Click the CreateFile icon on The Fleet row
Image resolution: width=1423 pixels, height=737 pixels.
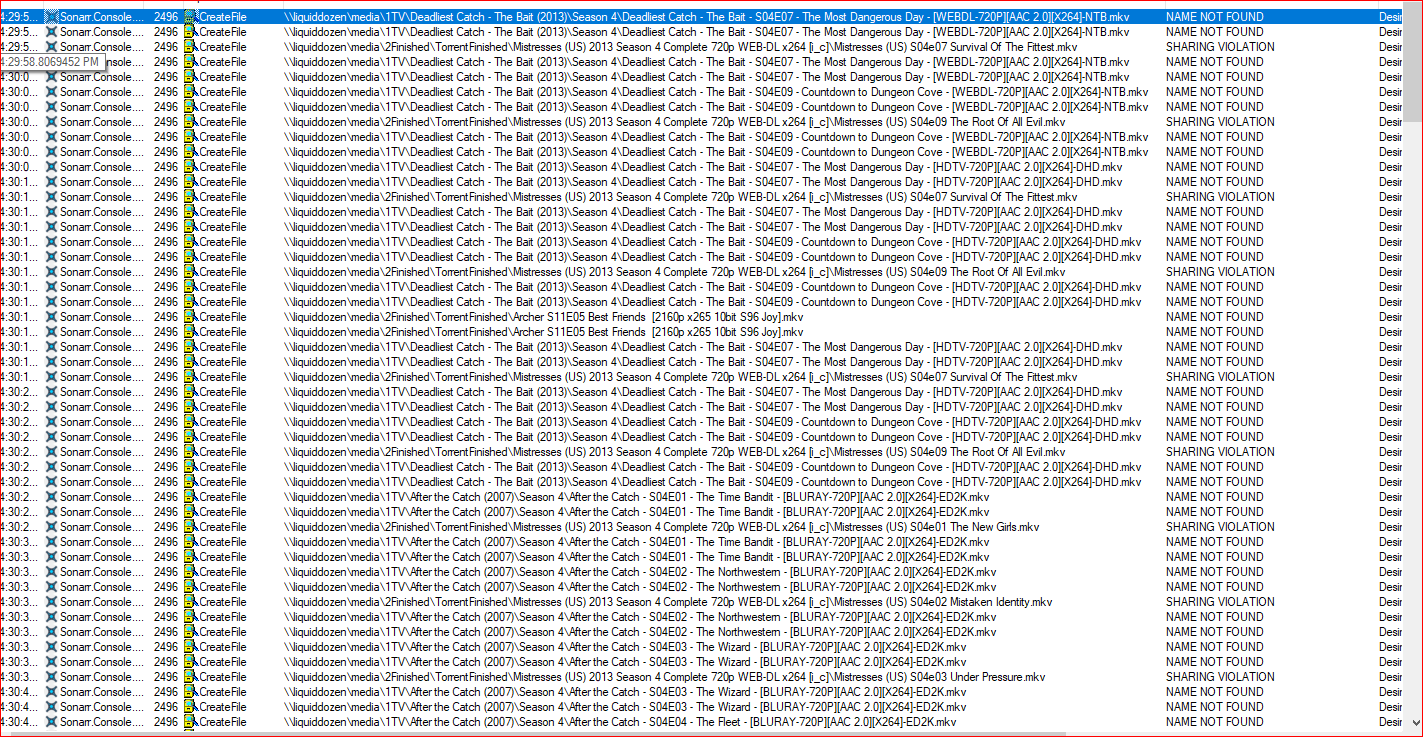[190, 722]
